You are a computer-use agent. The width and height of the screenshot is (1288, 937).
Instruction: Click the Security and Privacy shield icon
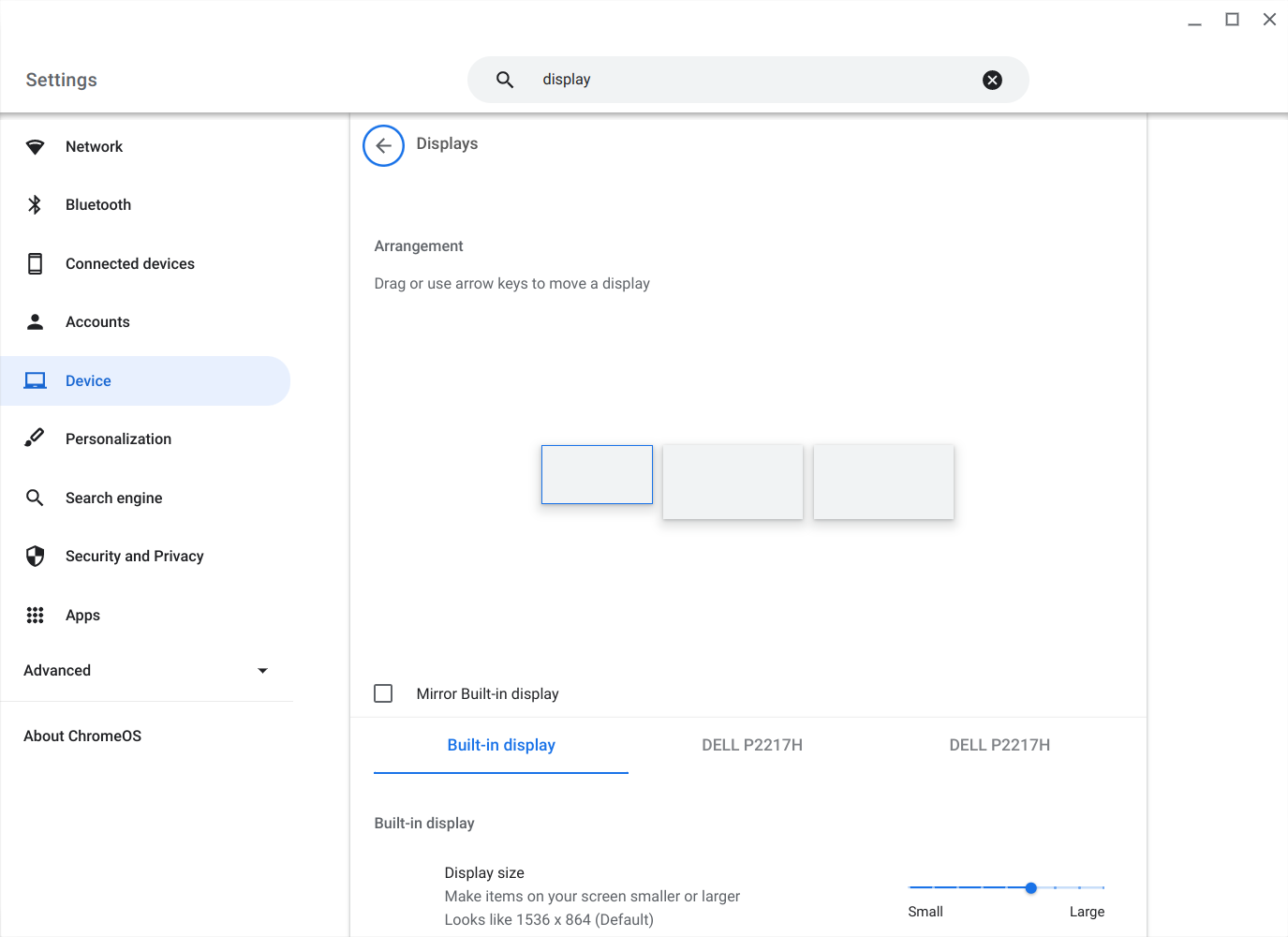35,557
